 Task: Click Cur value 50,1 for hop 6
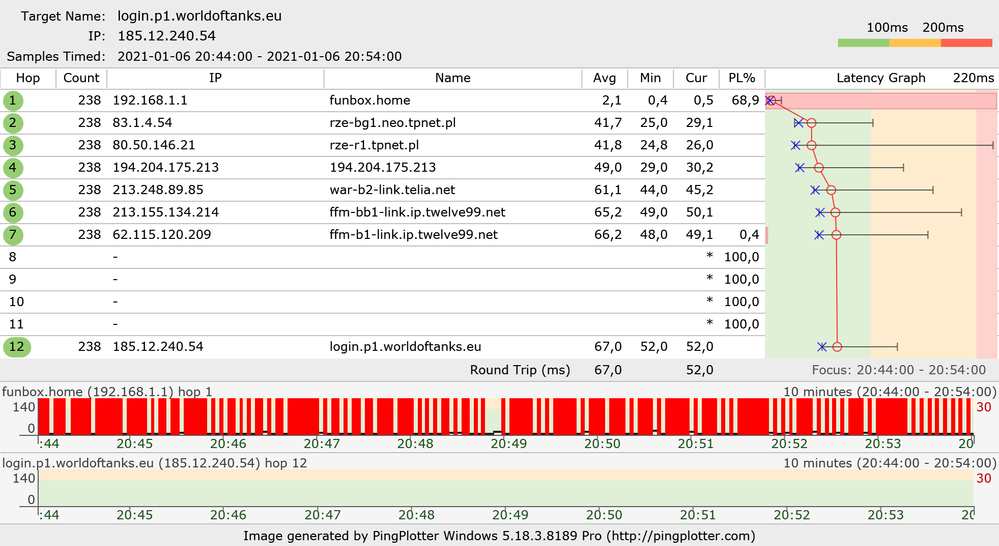[x=700, y=212]
